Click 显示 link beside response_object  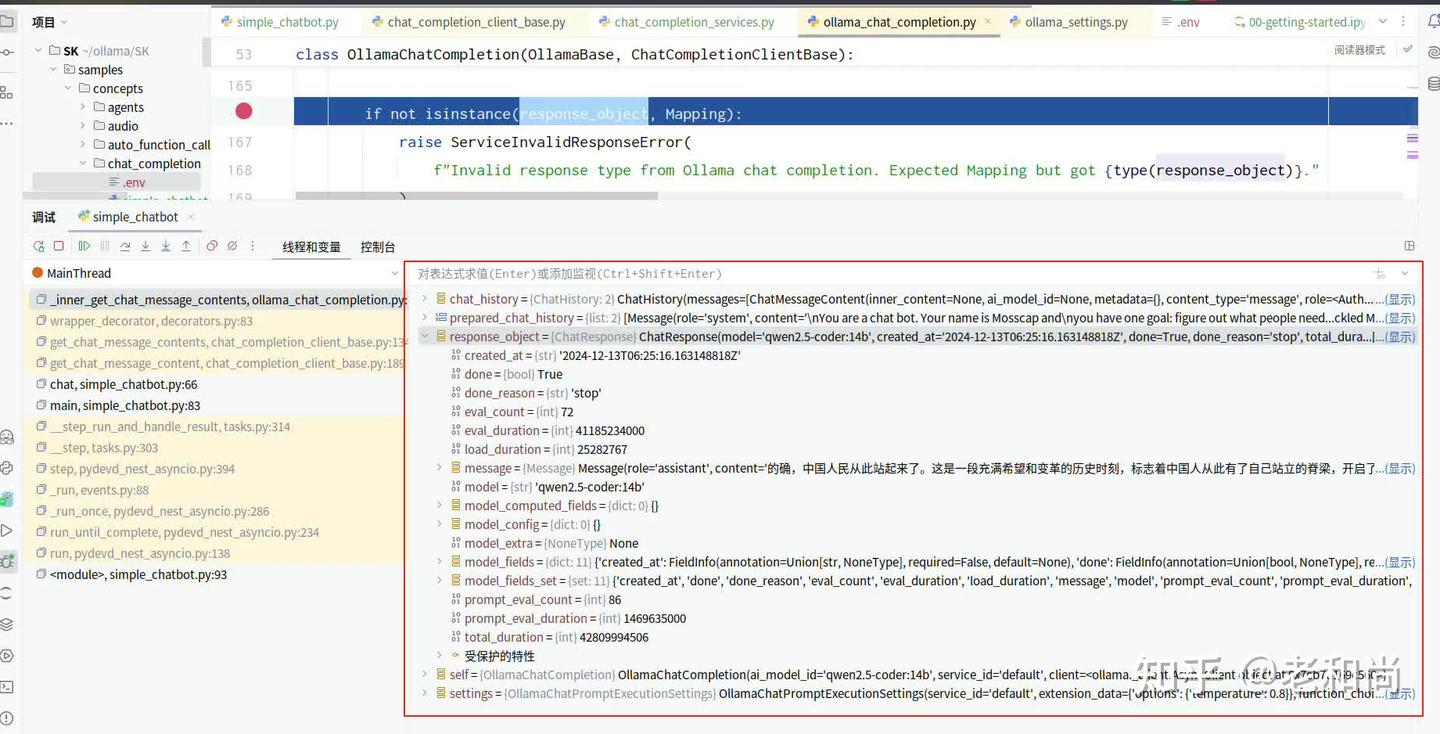(x=1399, y=337)
